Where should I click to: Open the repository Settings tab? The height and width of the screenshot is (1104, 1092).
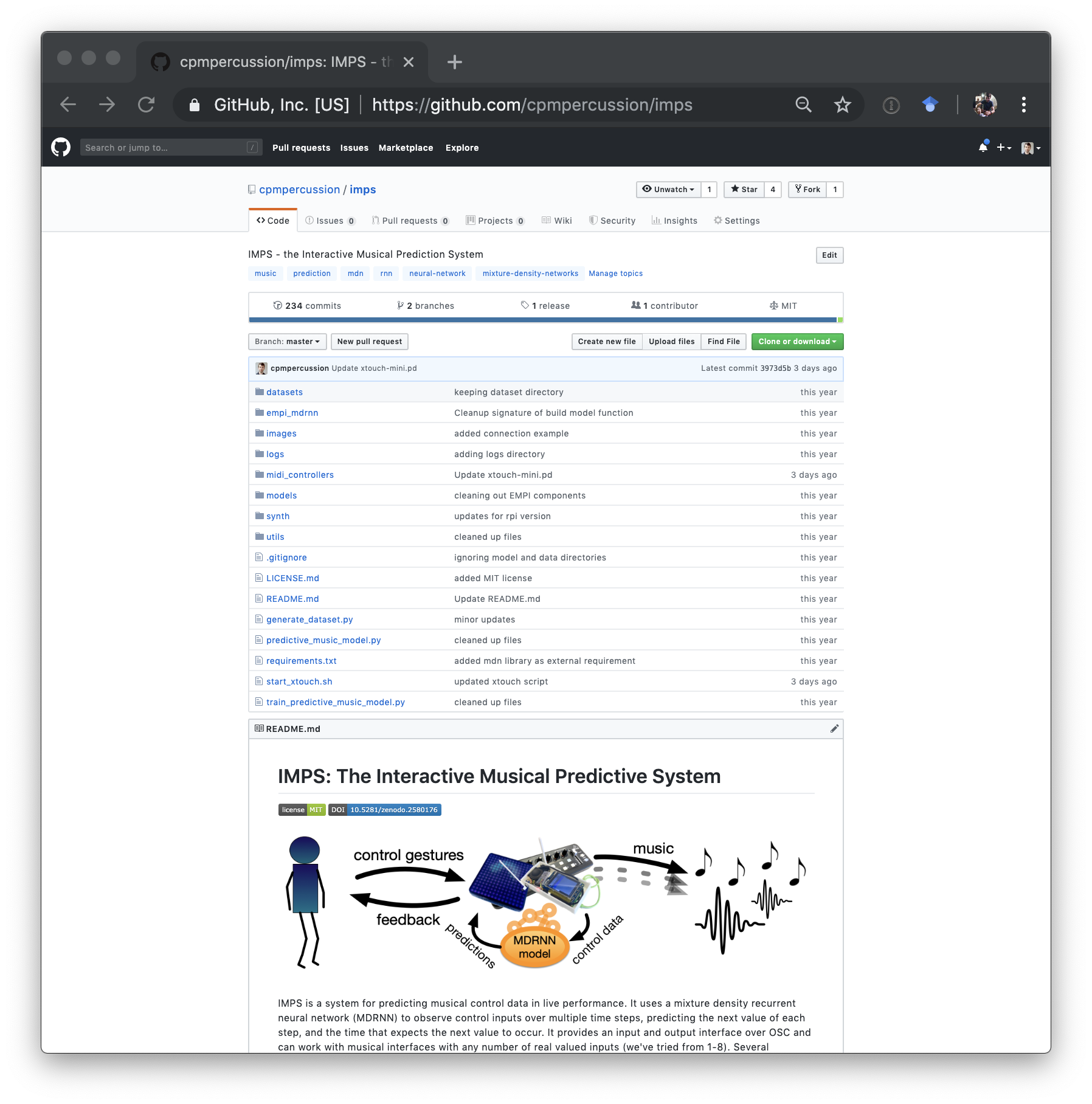[x=737, y=221]
